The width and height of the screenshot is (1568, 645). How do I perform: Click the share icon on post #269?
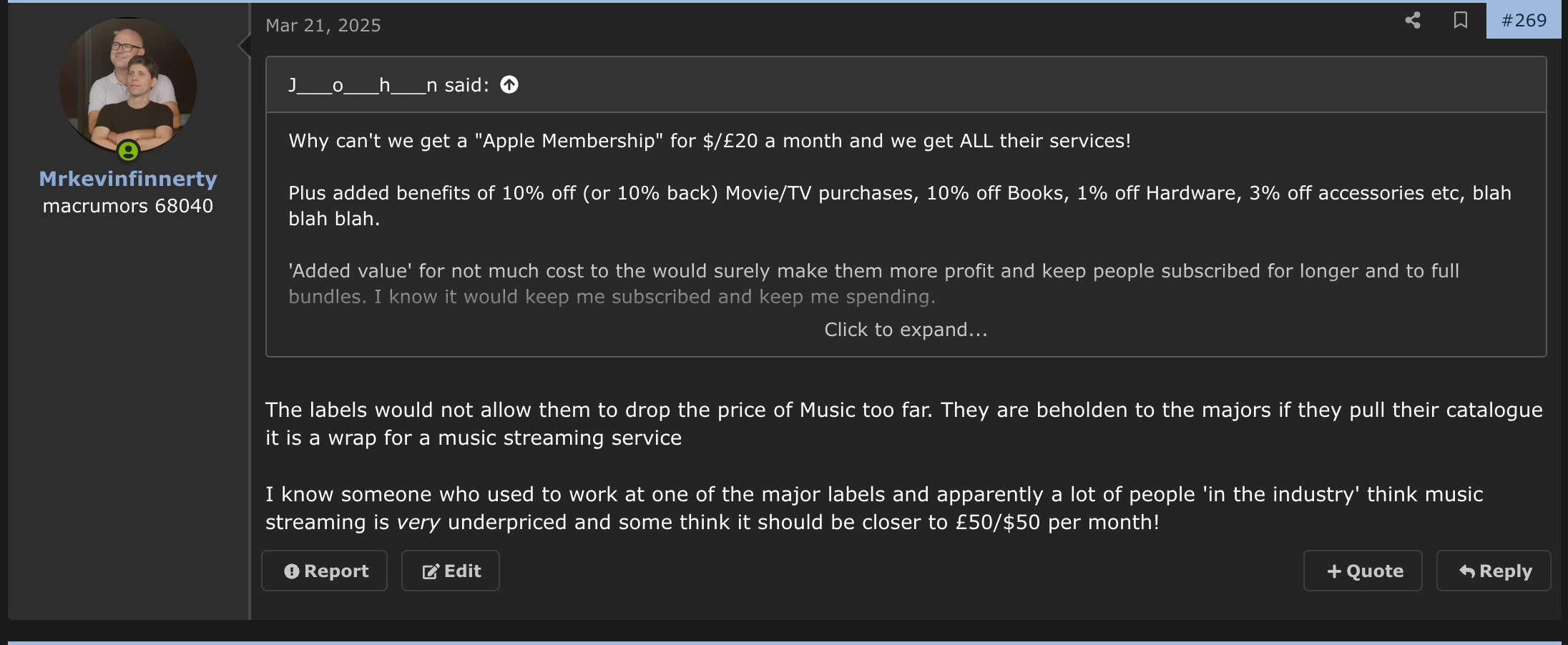tap(1413, 20)
